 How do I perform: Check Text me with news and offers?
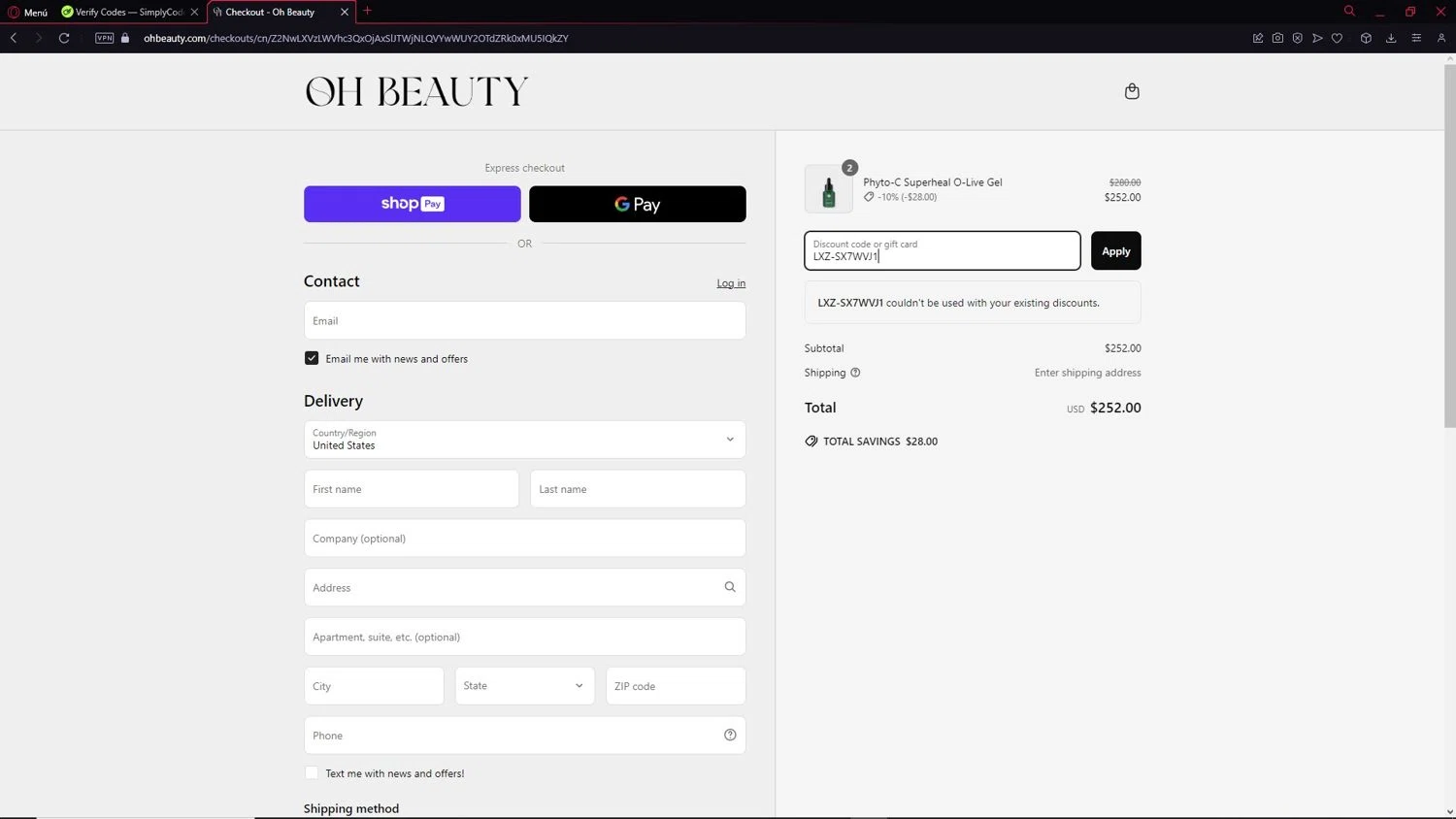pos(312,773)
